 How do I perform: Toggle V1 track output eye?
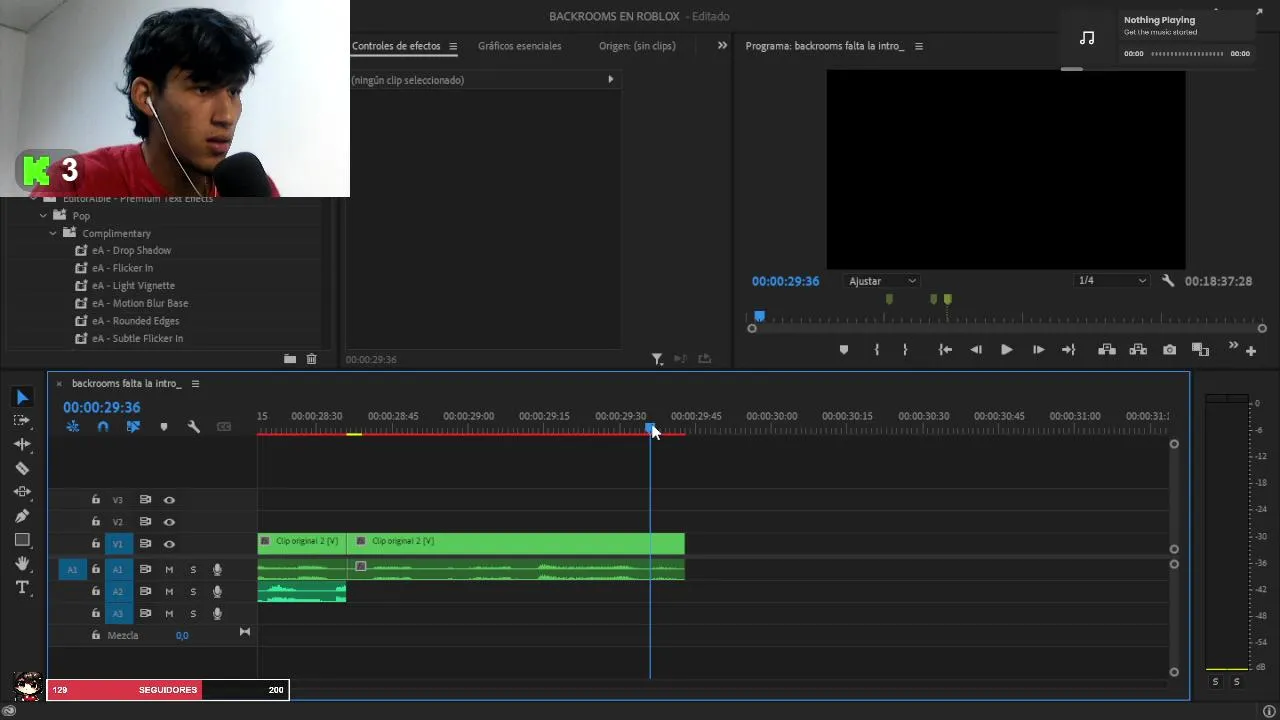(169, 544)
